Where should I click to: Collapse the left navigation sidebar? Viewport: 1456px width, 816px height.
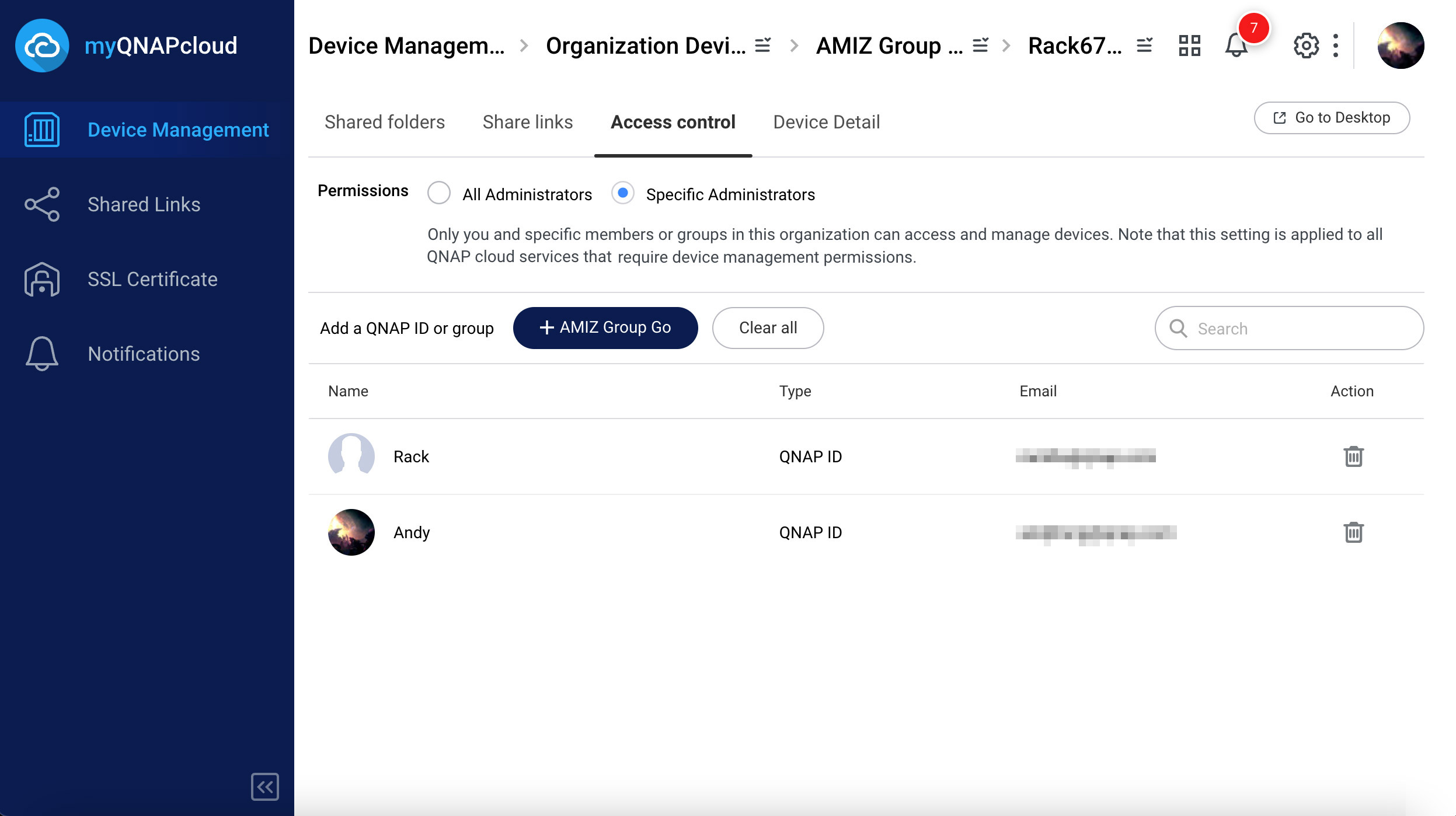264,787
